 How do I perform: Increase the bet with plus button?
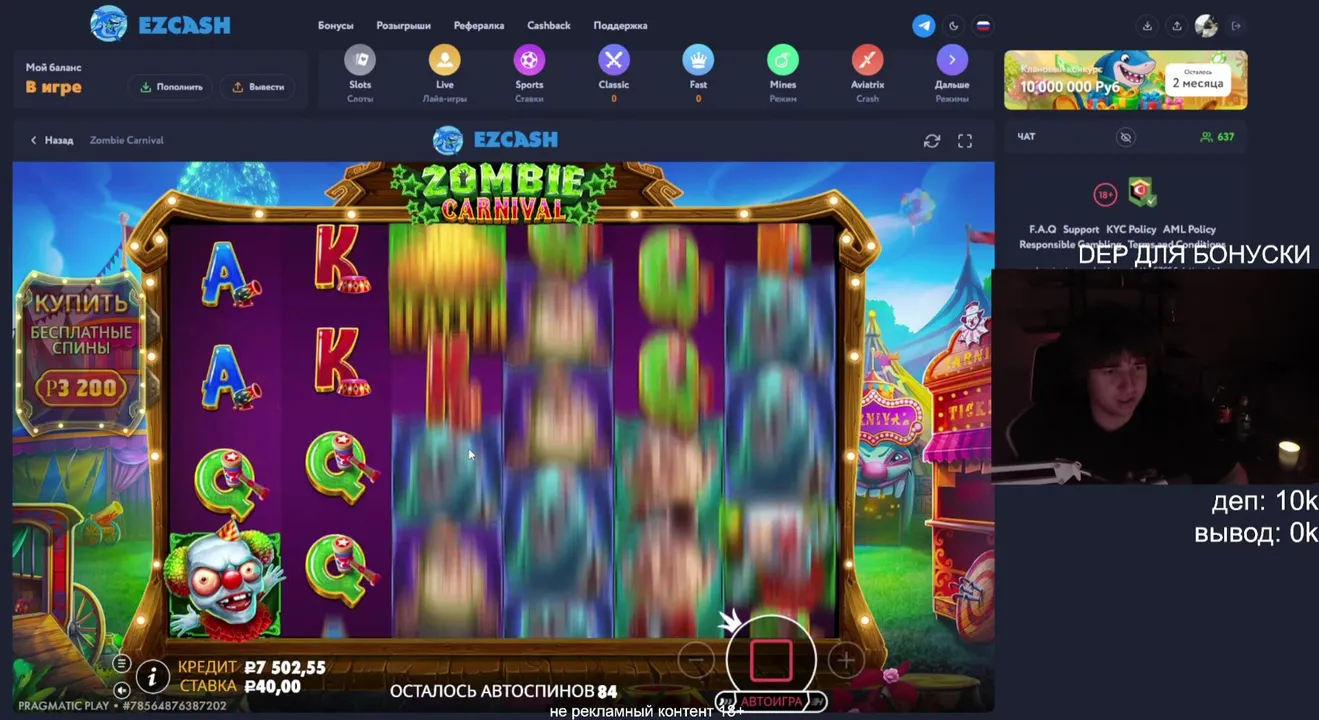tap(846, 660)
